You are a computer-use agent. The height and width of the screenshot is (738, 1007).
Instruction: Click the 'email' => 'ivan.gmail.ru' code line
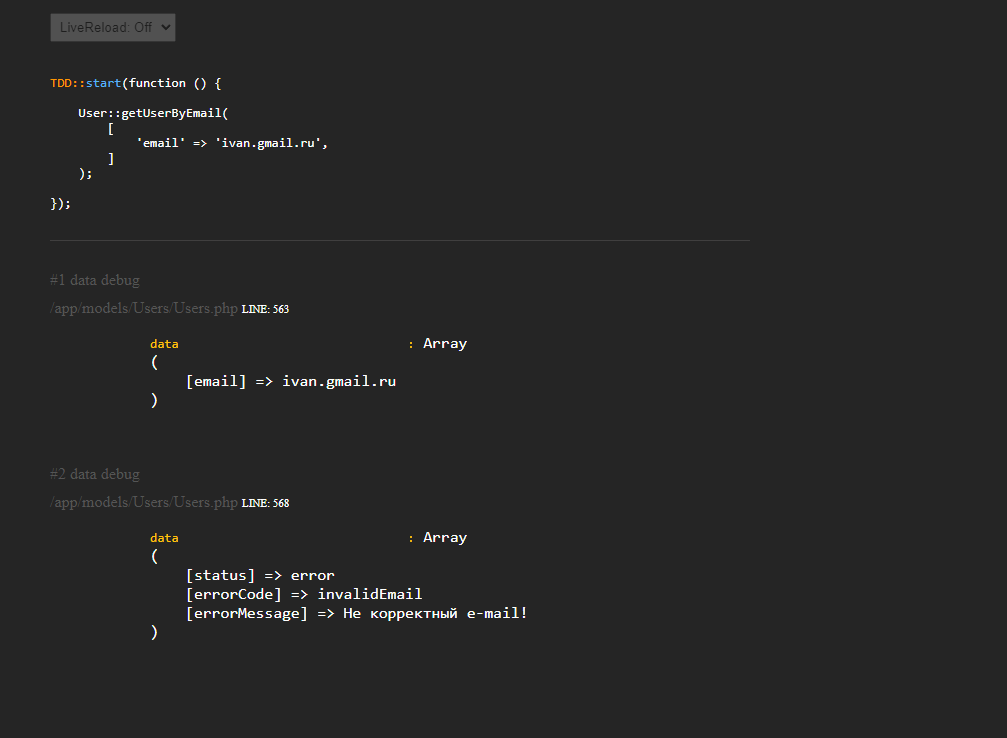232,143
